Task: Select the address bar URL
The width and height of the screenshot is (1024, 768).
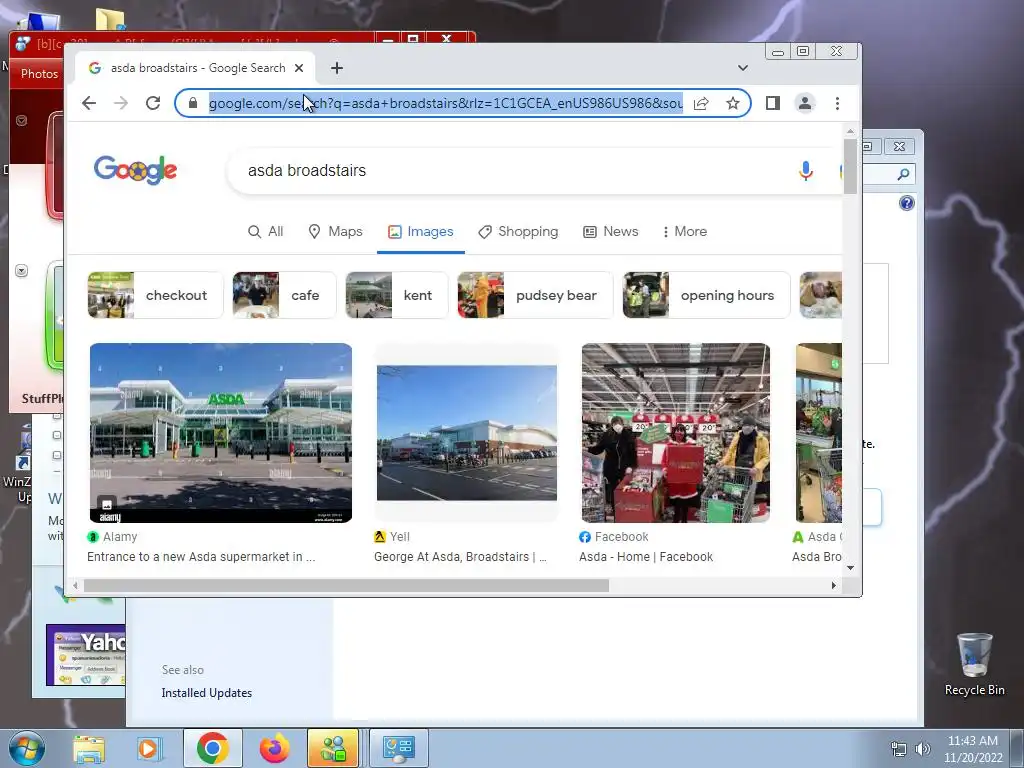Action: [445, 103]
